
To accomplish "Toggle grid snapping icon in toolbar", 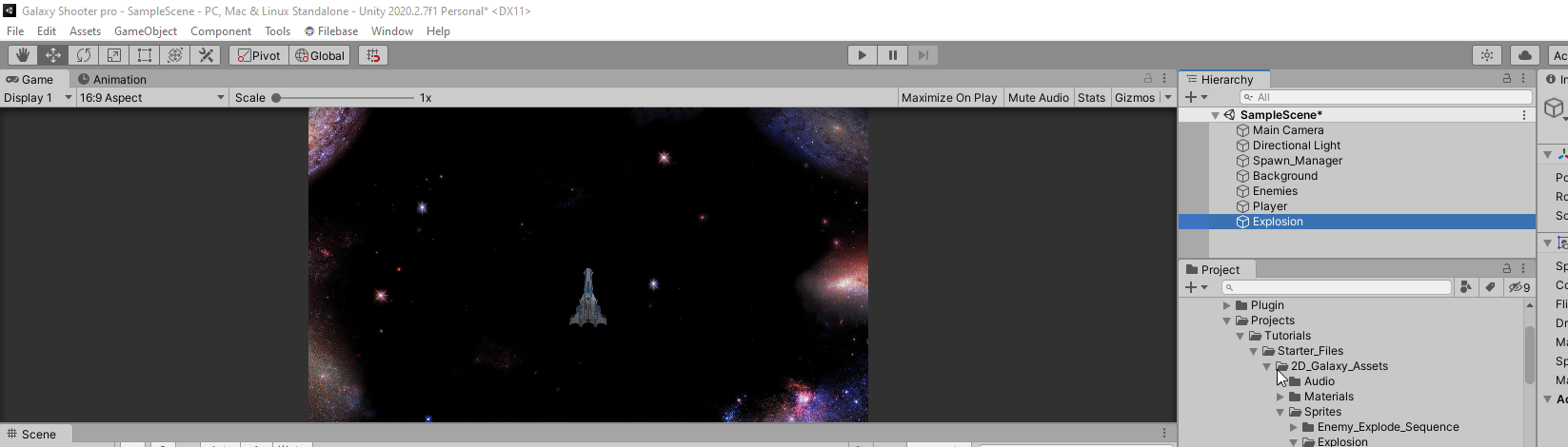I will click(373, 55).
